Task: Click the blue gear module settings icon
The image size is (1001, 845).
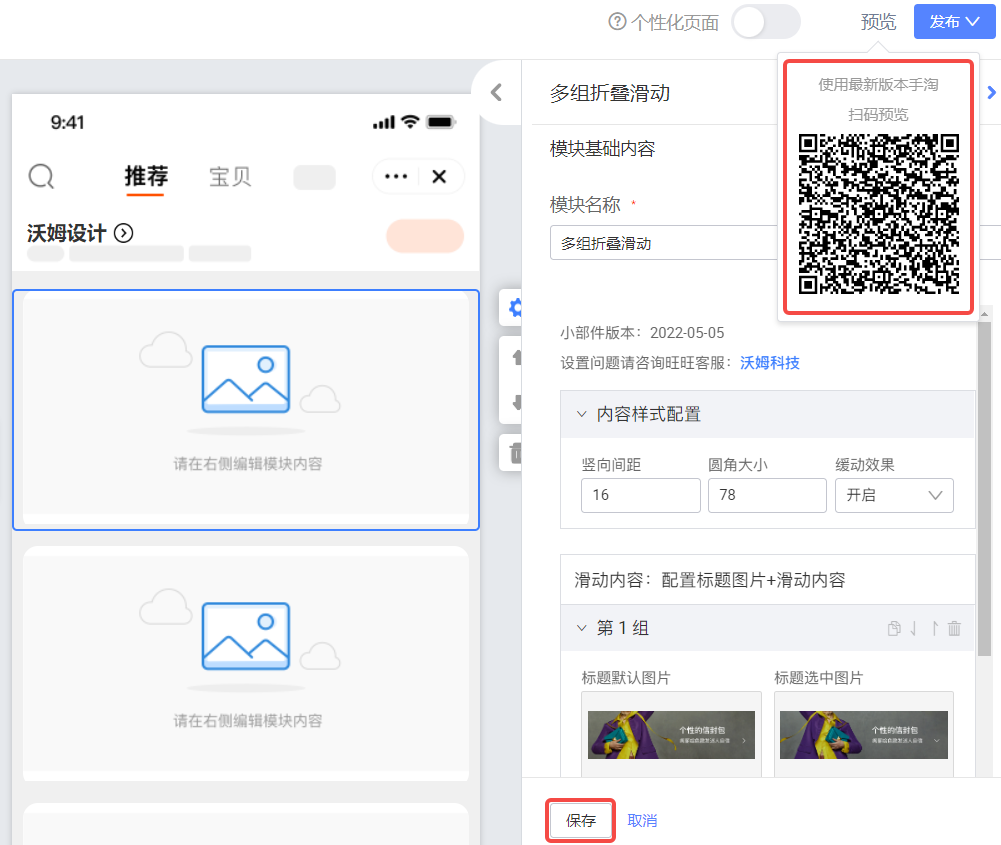Action: pyautogui.click(x=515, y=308)
